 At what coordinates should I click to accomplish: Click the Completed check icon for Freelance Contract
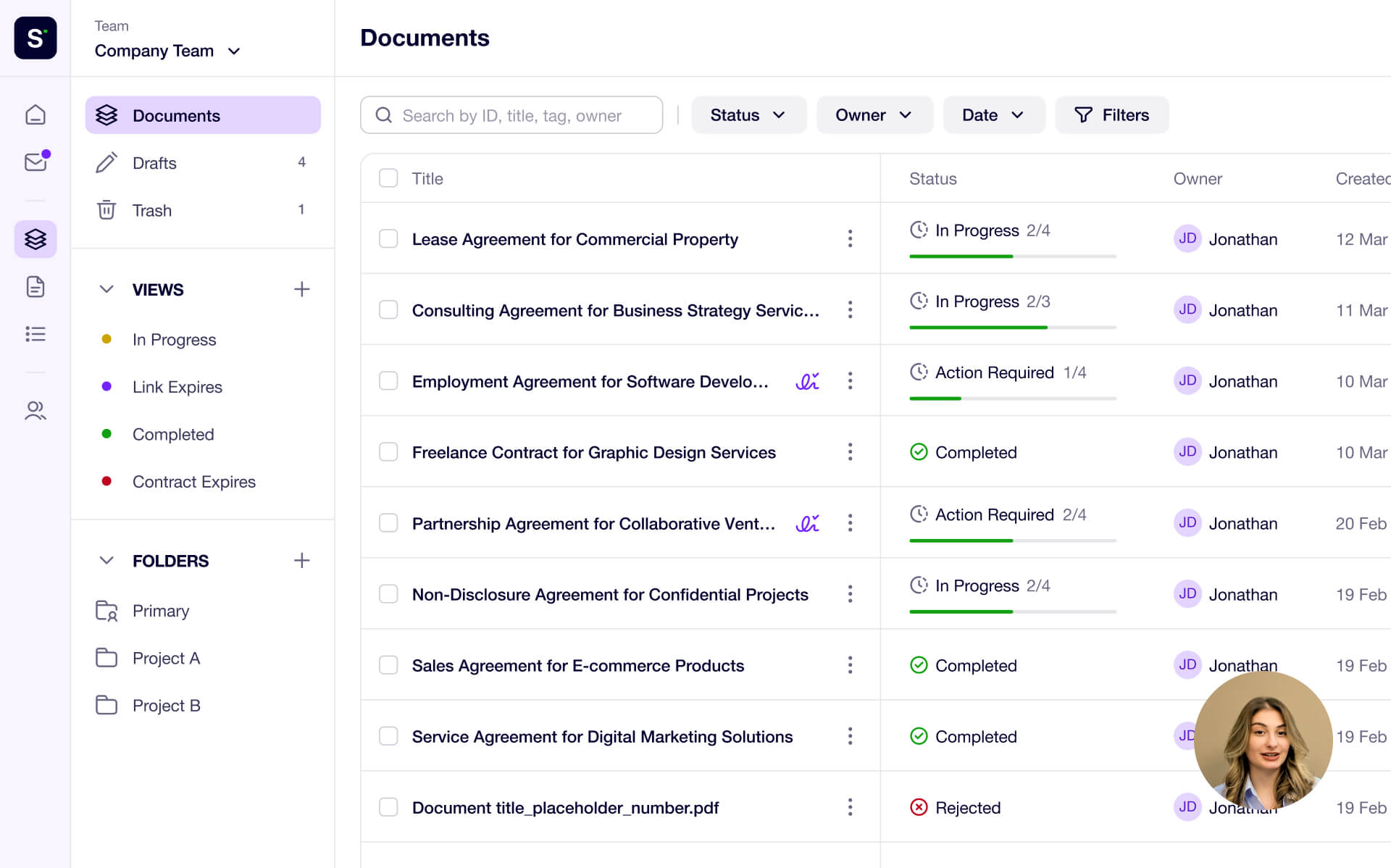coord(919,452)
